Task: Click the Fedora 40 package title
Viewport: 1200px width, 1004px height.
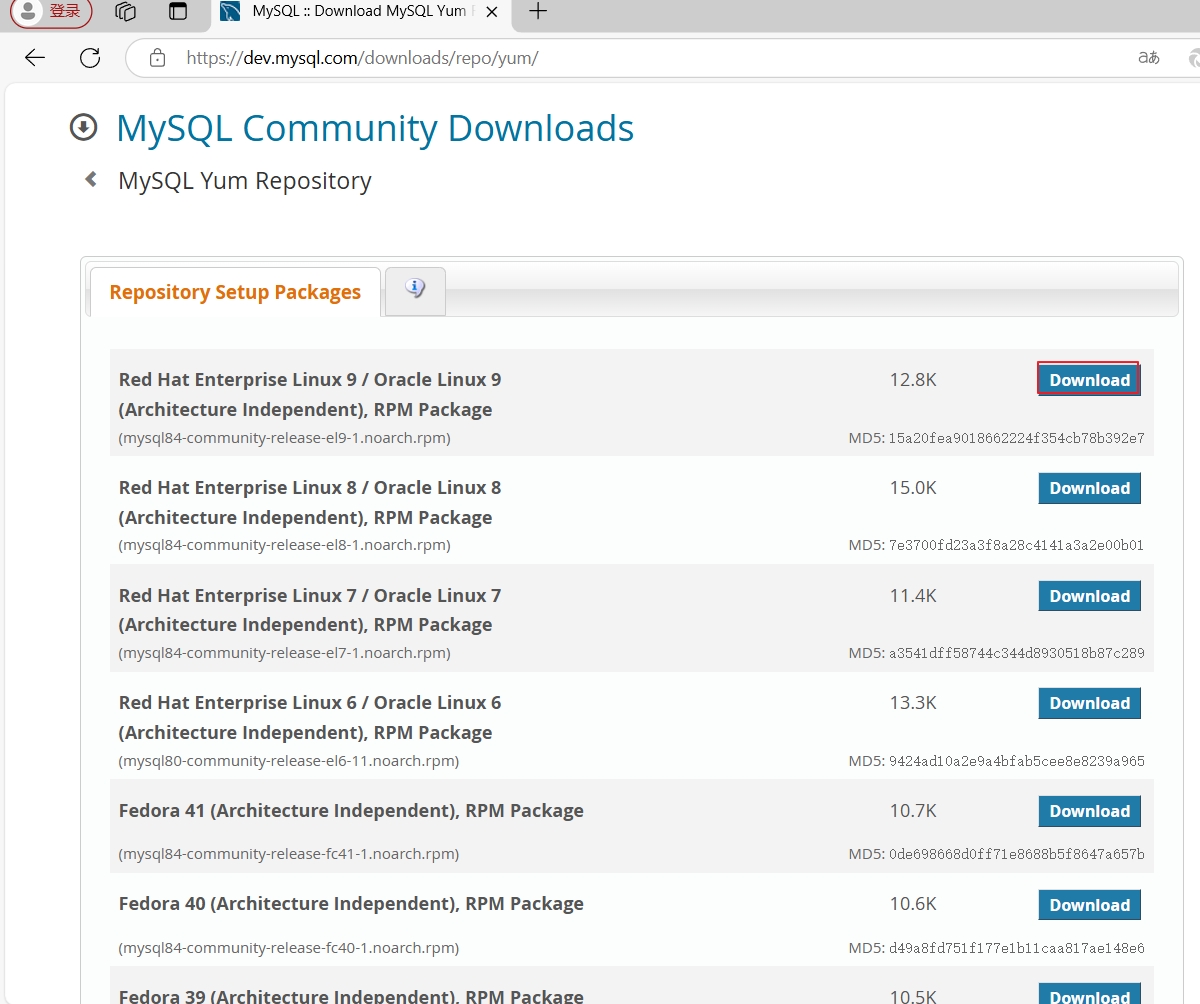Action: pyautogui.click(x=351, y=904)
